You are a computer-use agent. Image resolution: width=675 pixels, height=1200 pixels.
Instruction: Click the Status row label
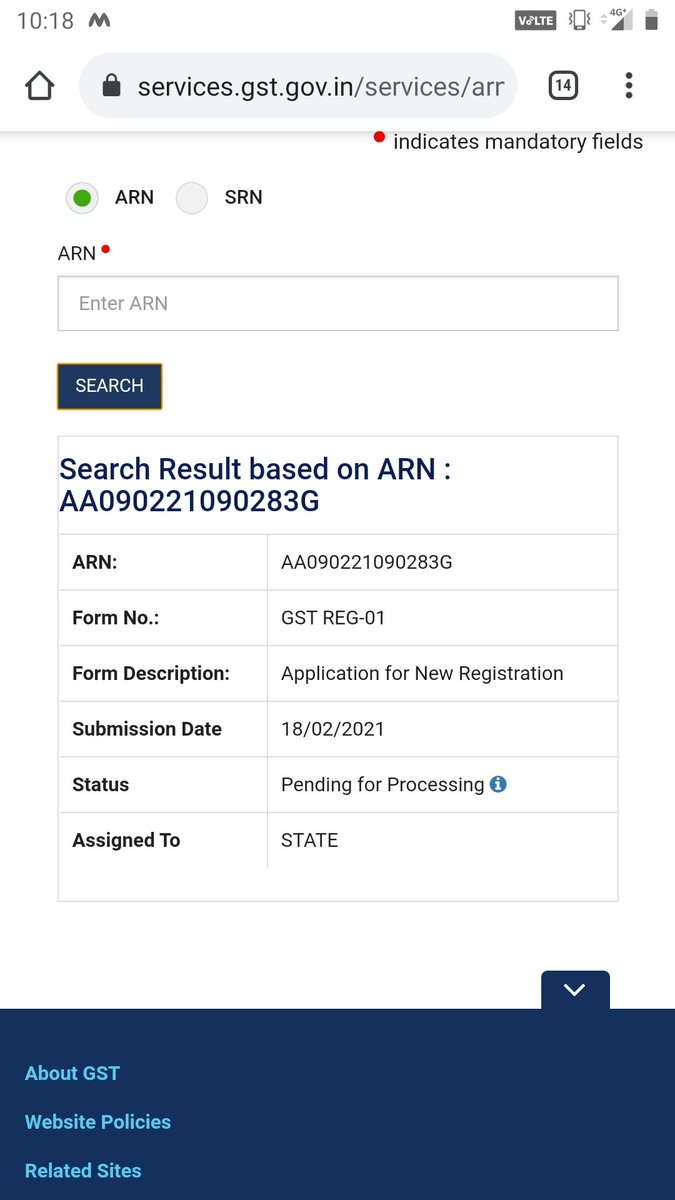click(101, 785)
